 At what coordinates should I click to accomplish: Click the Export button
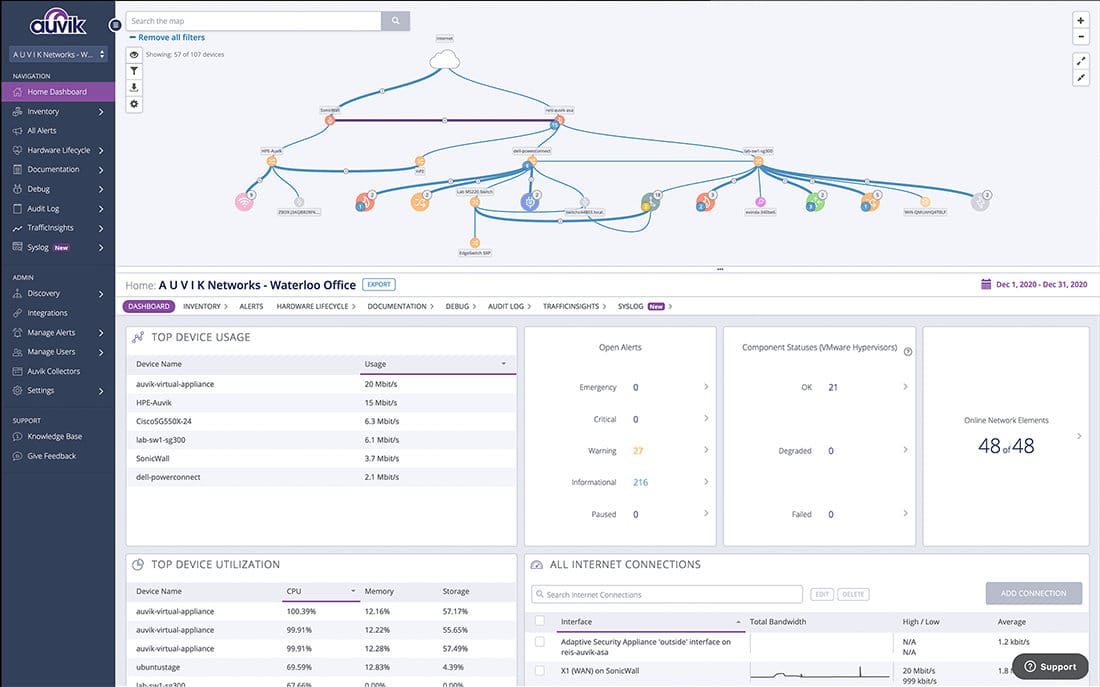(x=379, y=285)
